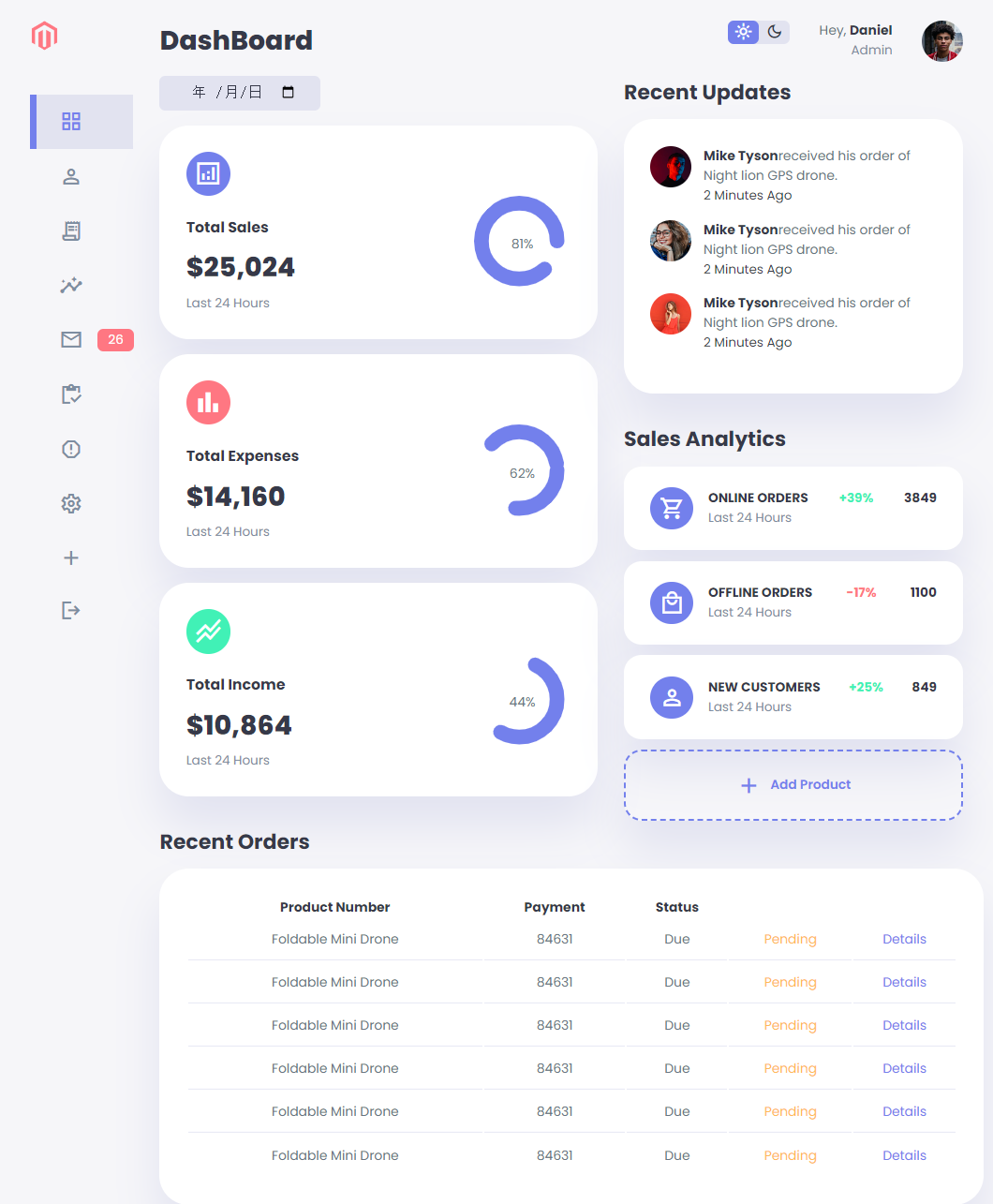
Task: Open the Messages envelope icon in sidebar
Action: coord(71,339)
